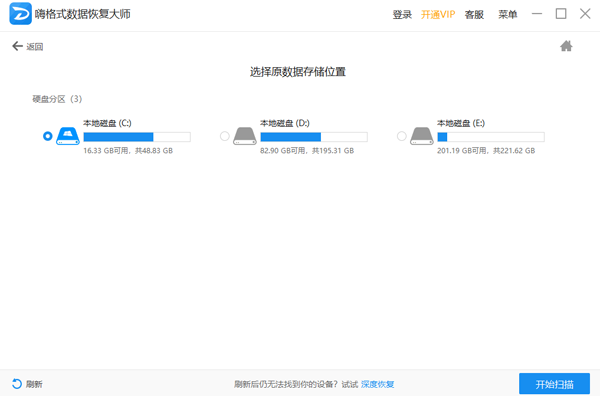Viewport: 600px width, 396px height.
Task: Click the app title 嗨格式数据恢复大师
Action: [83, 14]
